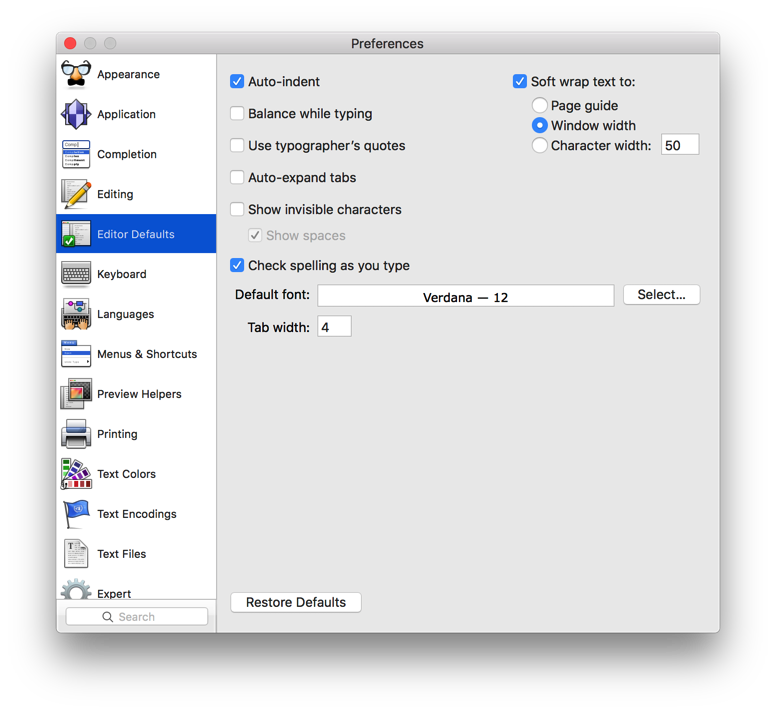Go to the Completion preferences

click(136, 154)
